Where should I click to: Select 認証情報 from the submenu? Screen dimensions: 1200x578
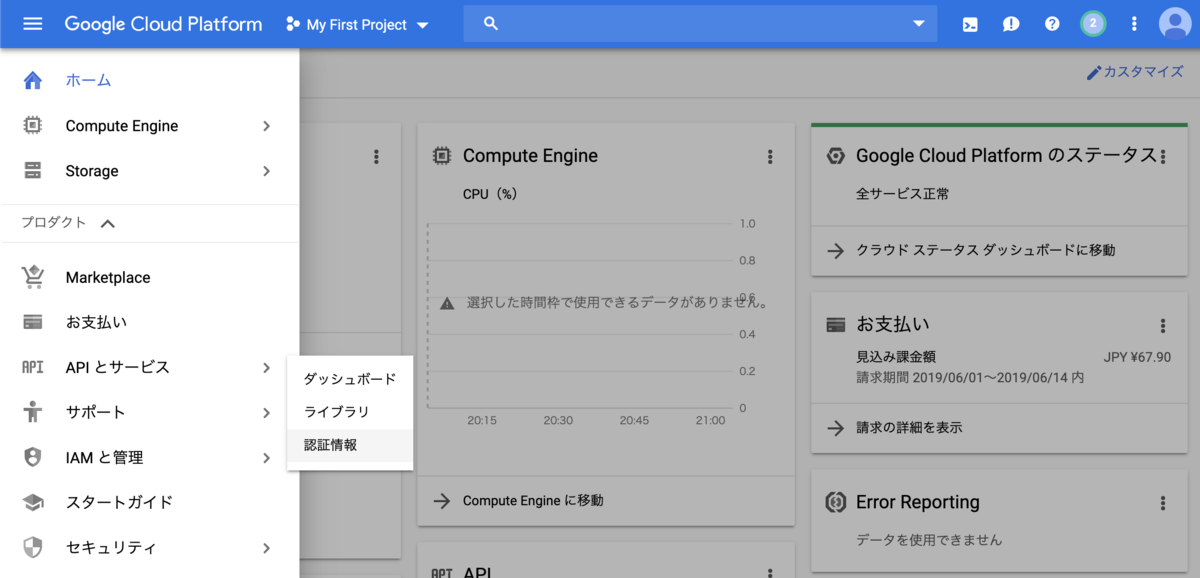pos(350,445)
